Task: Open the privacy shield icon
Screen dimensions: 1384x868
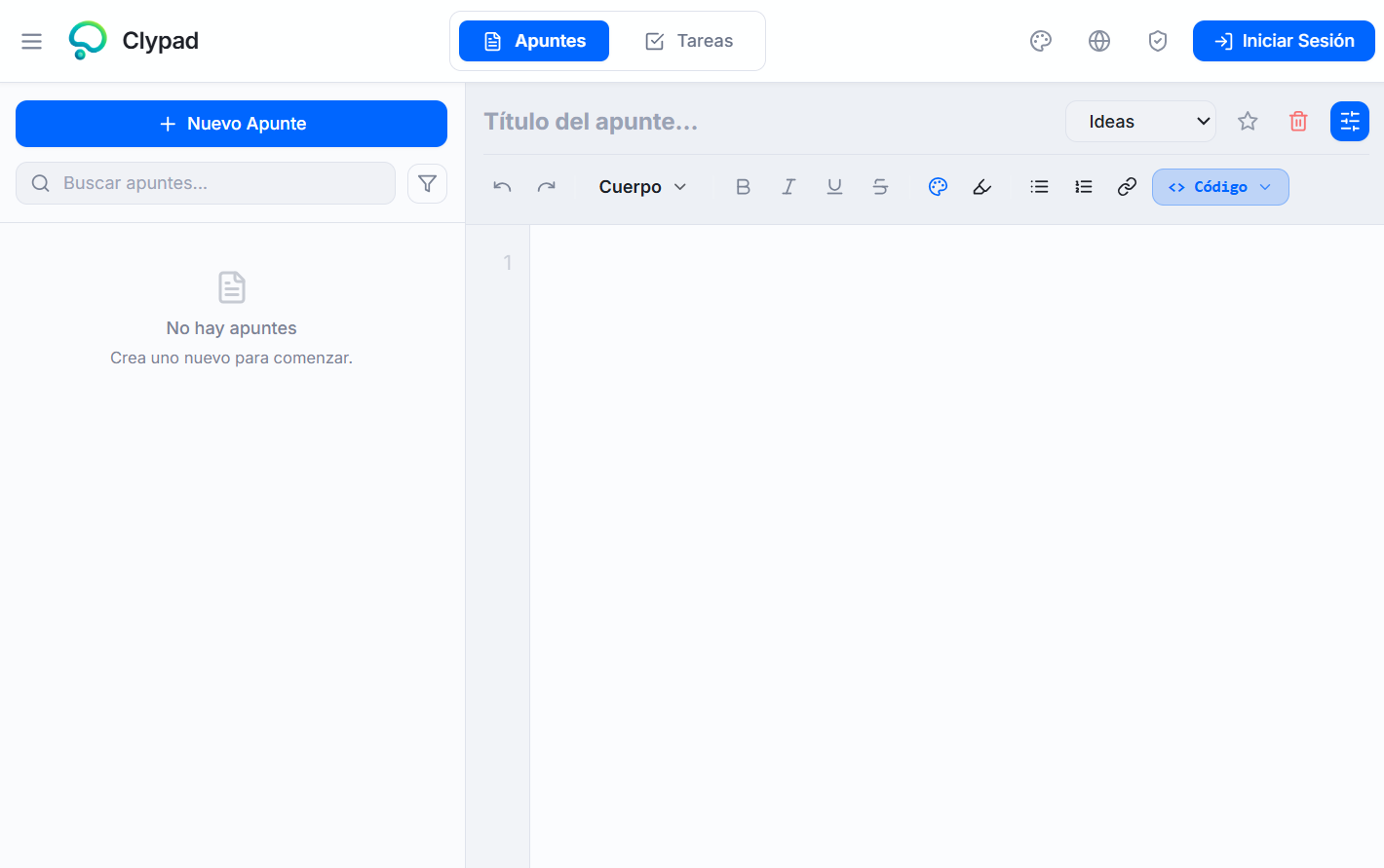Action: [1158, 41]
